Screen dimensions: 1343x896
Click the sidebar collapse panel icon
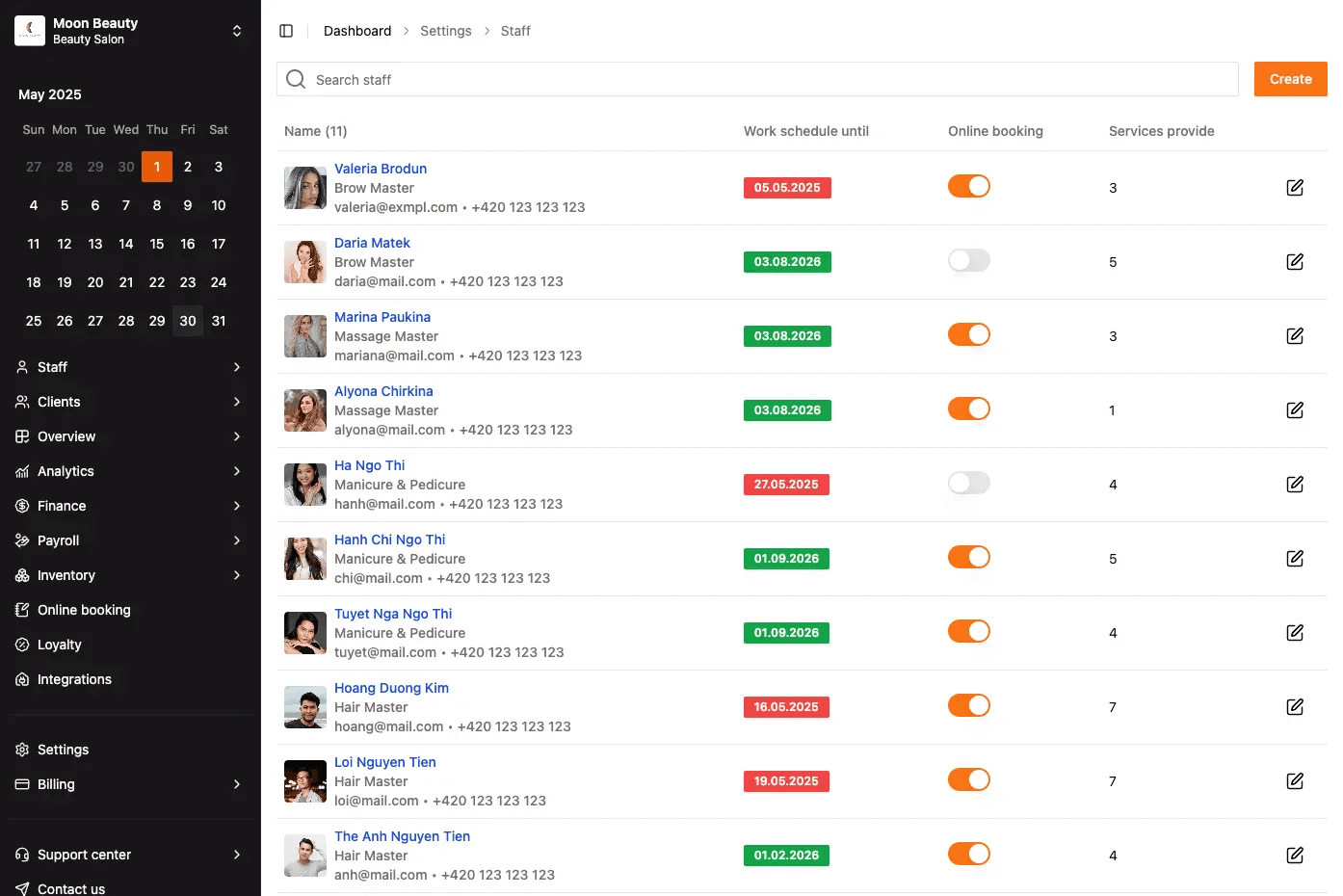click(x=286, y=31)
